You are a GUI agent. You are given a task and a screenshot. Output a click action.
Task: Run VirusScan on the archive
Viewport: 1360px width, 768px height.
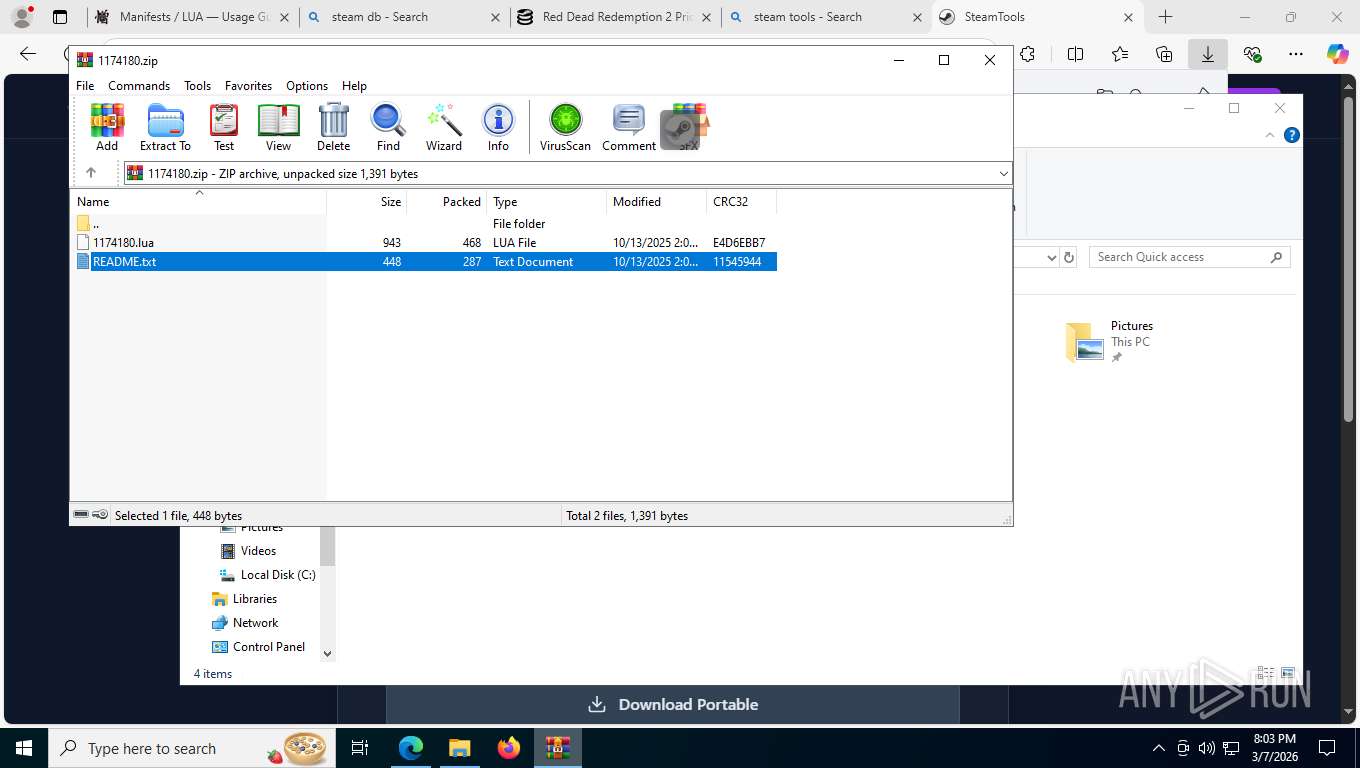click(566, 127)
